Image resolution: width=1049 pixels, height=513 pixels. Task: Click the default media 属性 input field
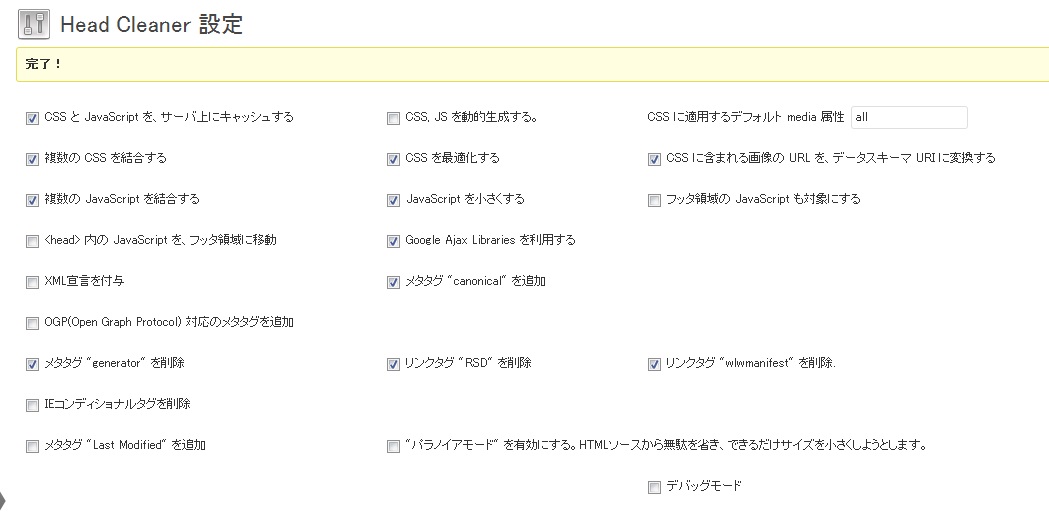[x=908, y=117]
